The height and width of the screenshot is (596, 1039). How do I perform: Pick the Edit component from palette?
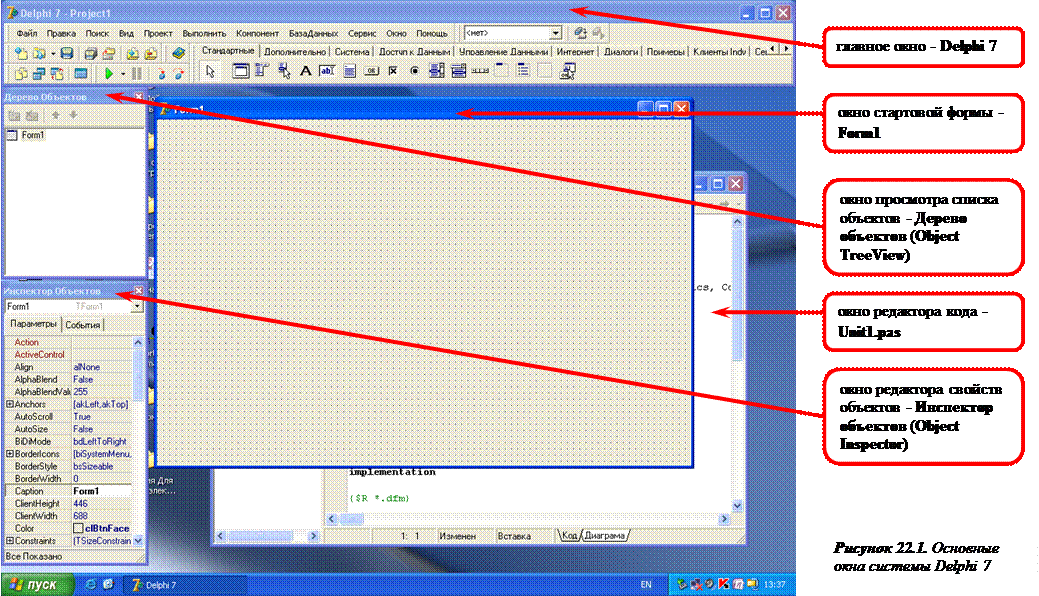pyautogui.click(x=328, y=71)
